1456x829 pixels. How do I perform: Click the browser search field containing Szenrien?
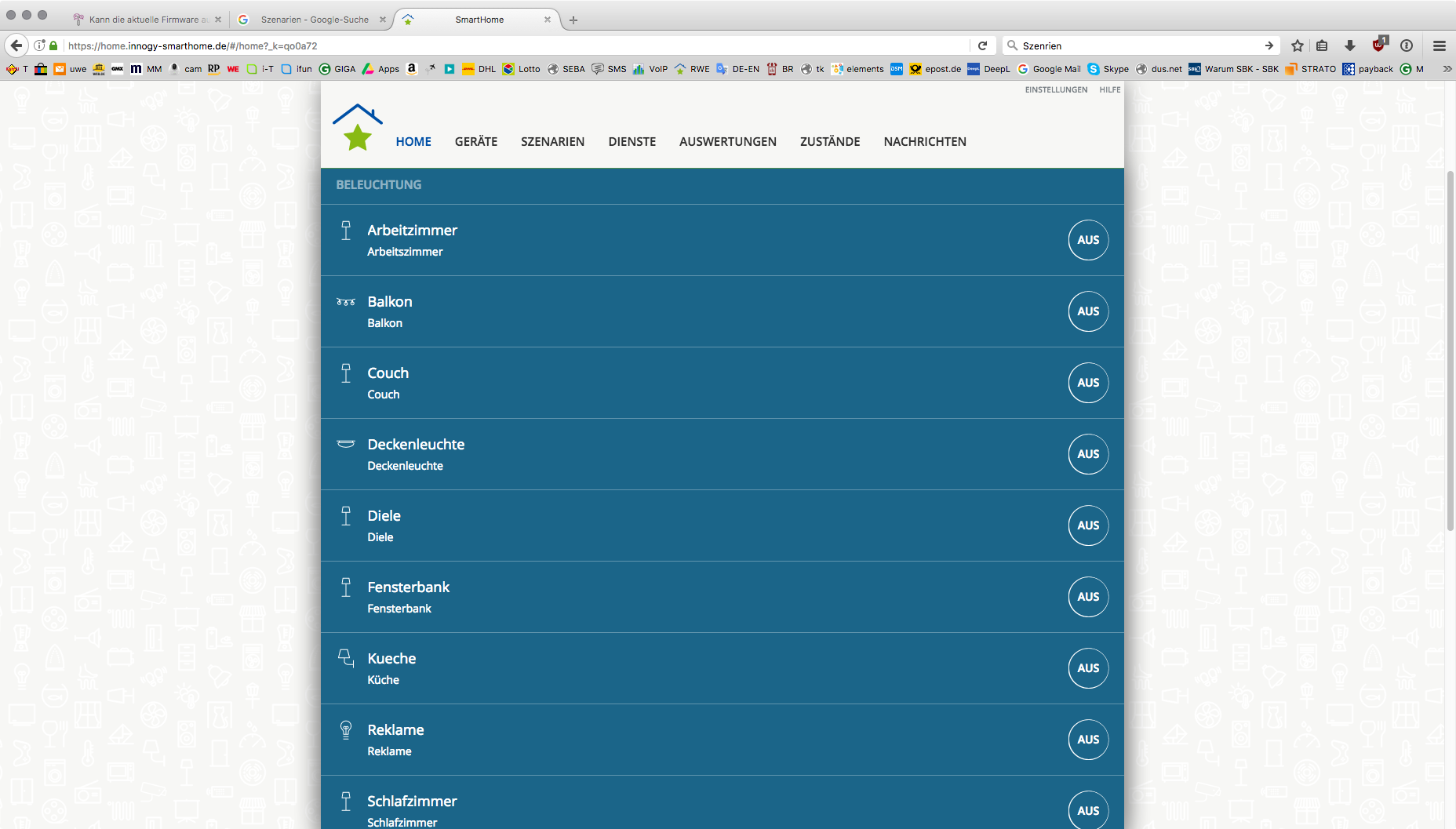pos(1137,45)
